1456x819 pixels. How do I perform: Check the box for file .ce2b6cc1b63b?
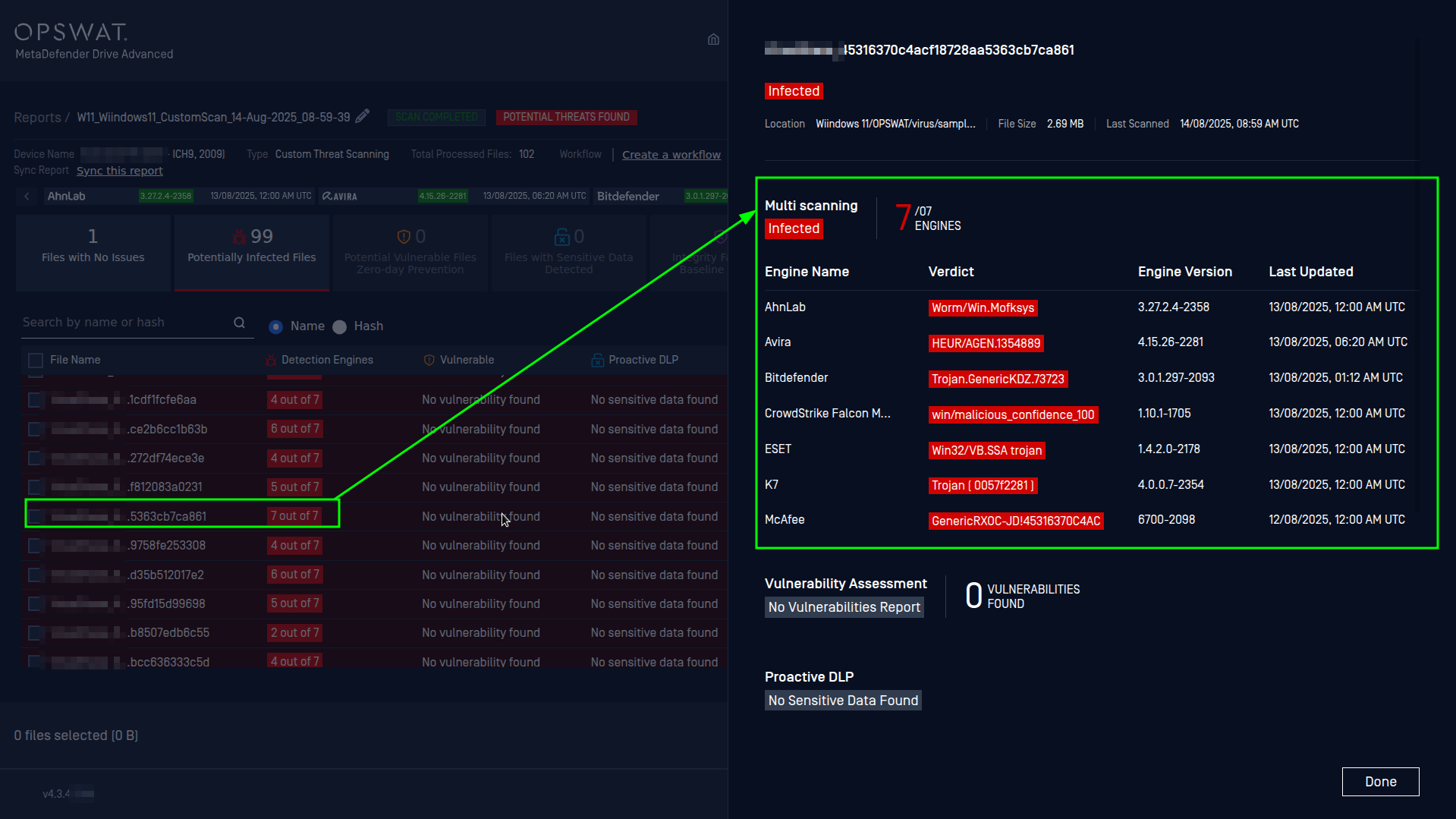coord(35,429)
